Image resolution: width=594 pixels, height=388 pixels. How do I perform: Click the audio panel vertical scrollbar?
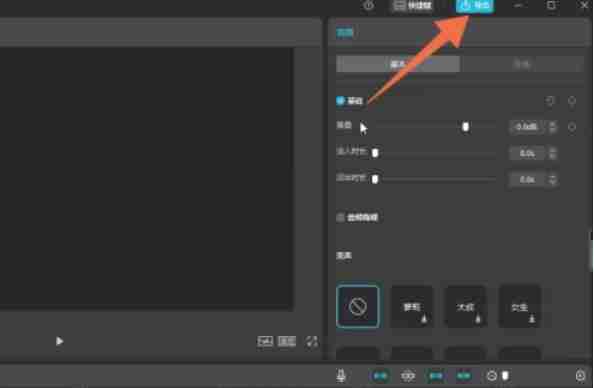tap(591, 251)
